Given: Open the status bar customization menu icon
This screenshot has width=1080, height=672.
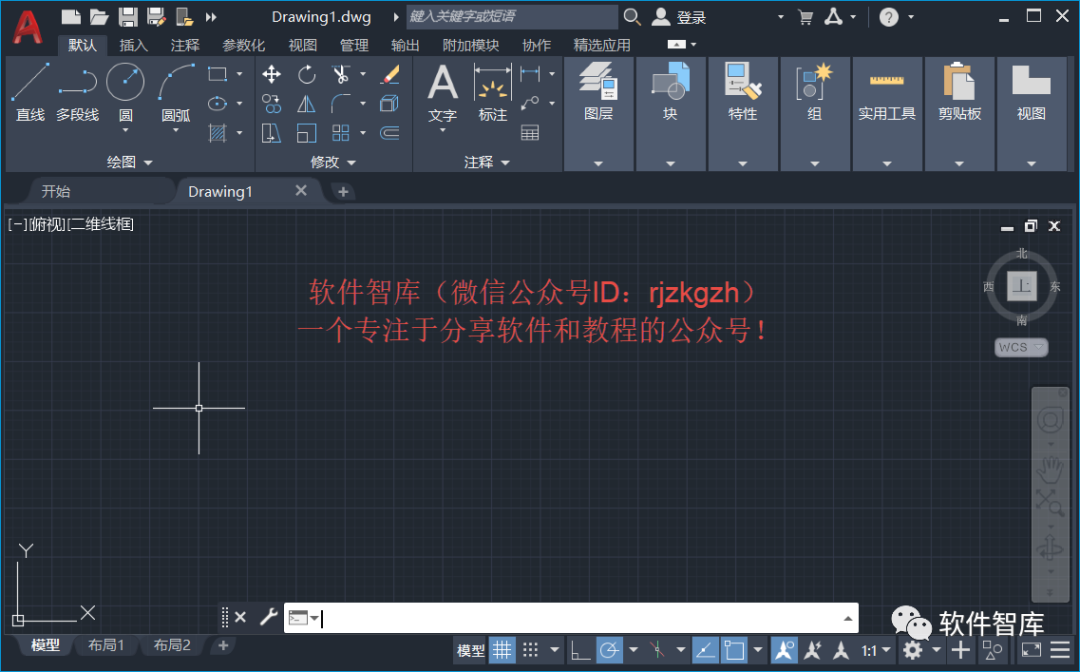Looking at the screenshot, I should click(1060, 649).
